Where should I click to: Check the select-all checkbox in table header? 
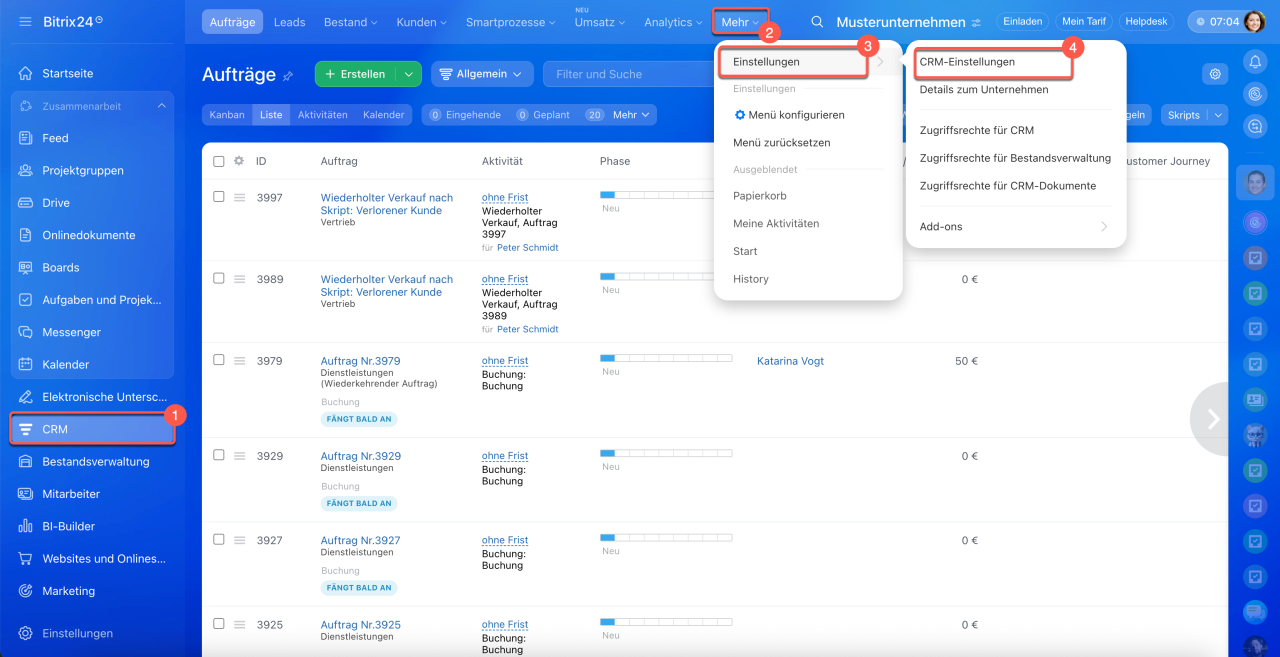[219, 161]
